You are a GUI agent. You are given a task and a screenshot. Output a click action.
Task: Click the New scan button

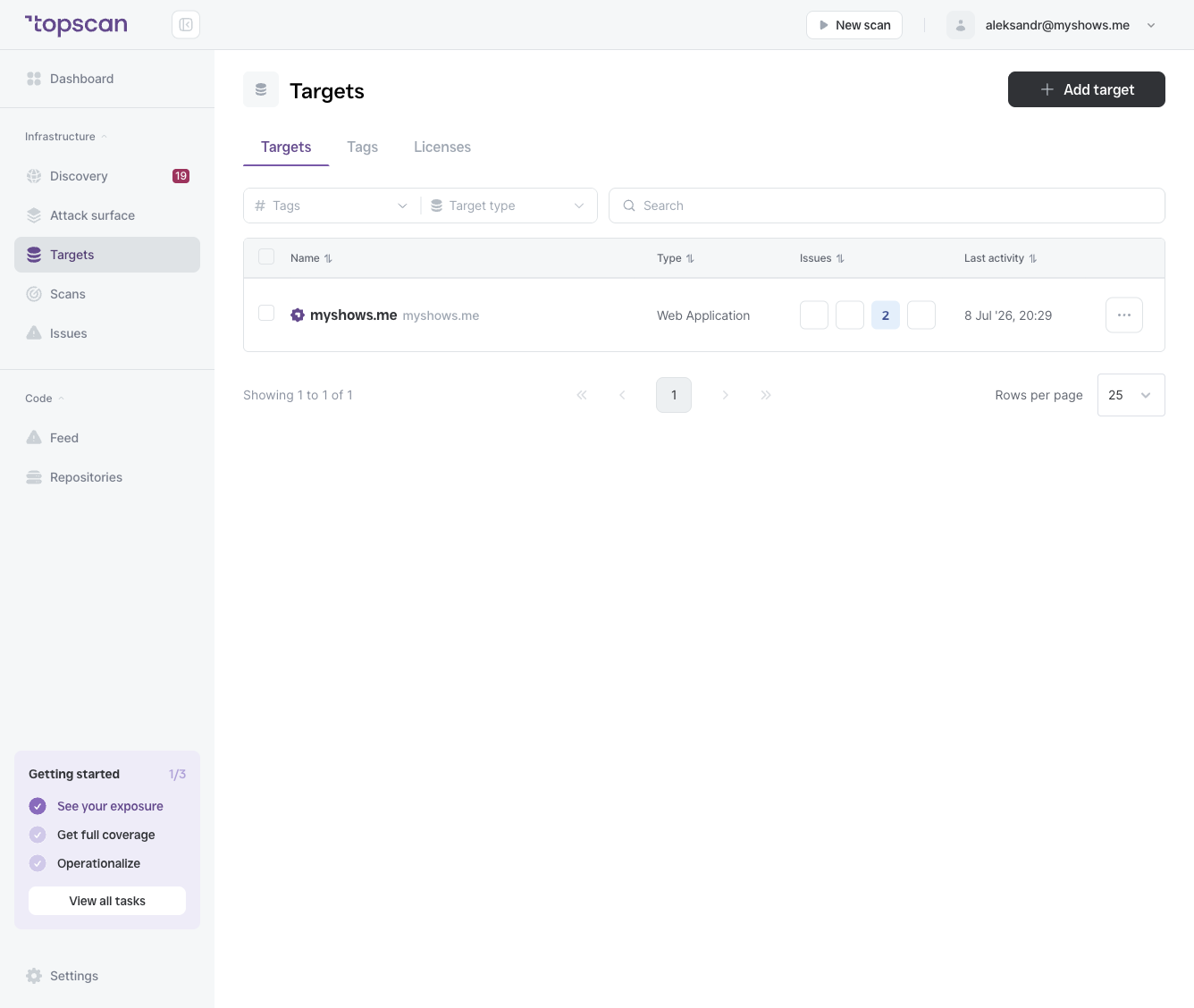[854, 25]
